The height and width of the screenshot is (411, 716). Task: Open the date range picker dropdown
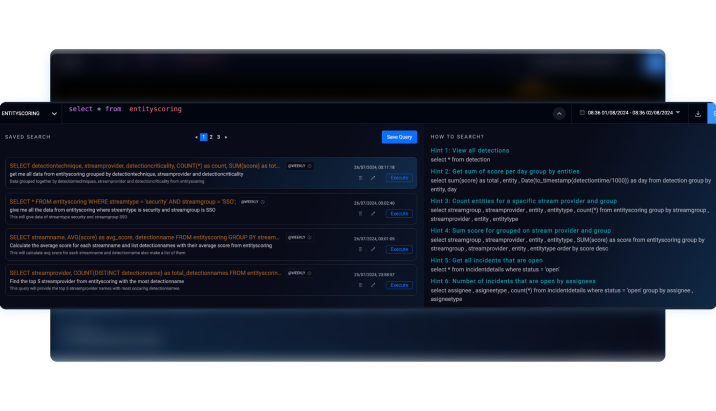pyautogui.click(x=677, y=113)
